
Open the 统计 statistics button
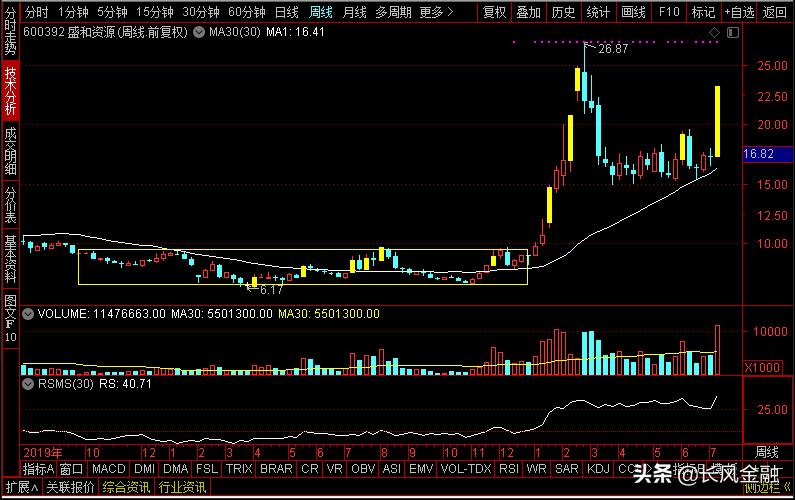(598, 12)
